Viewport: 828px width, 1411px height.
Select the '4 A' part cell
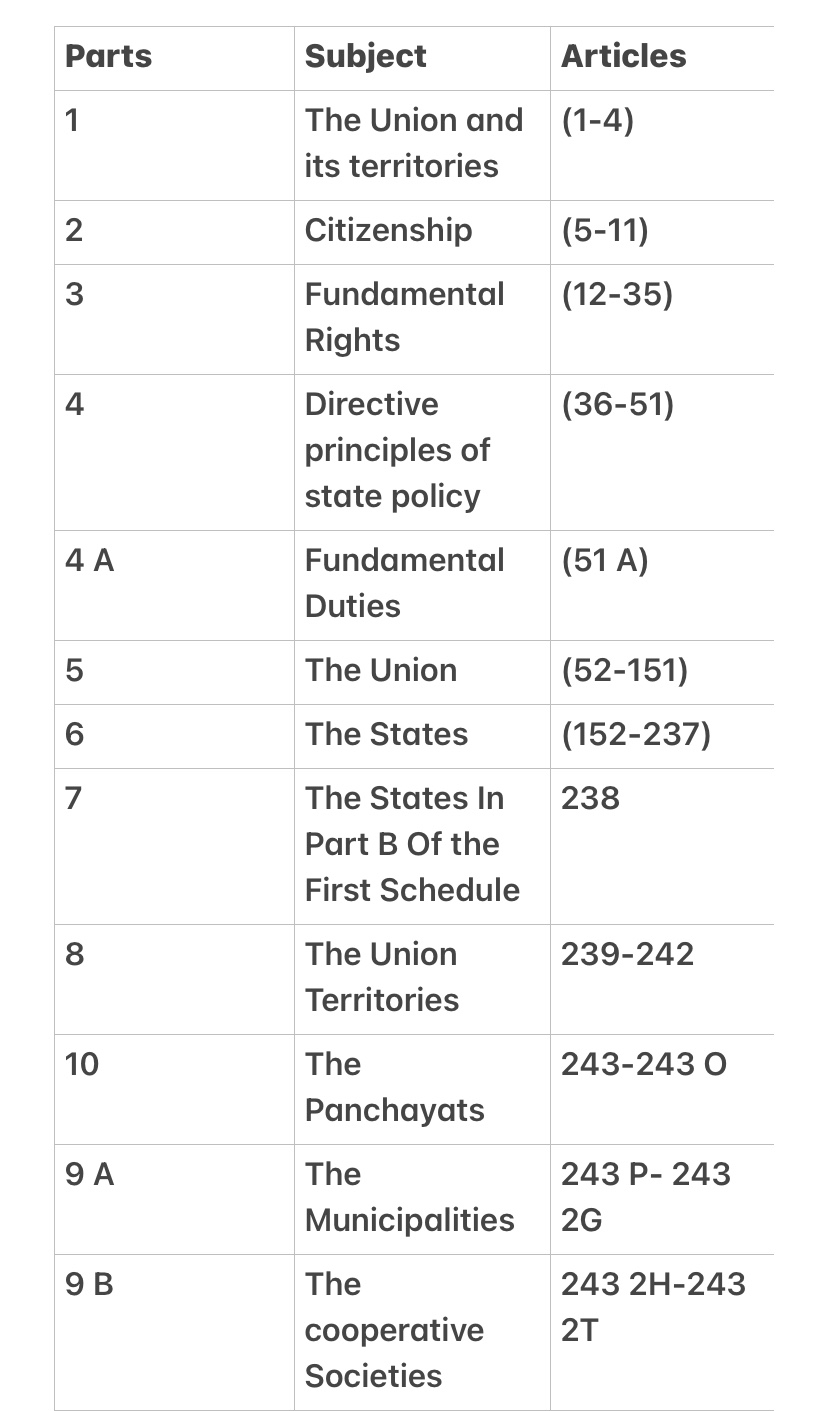[x=90, y=560]
